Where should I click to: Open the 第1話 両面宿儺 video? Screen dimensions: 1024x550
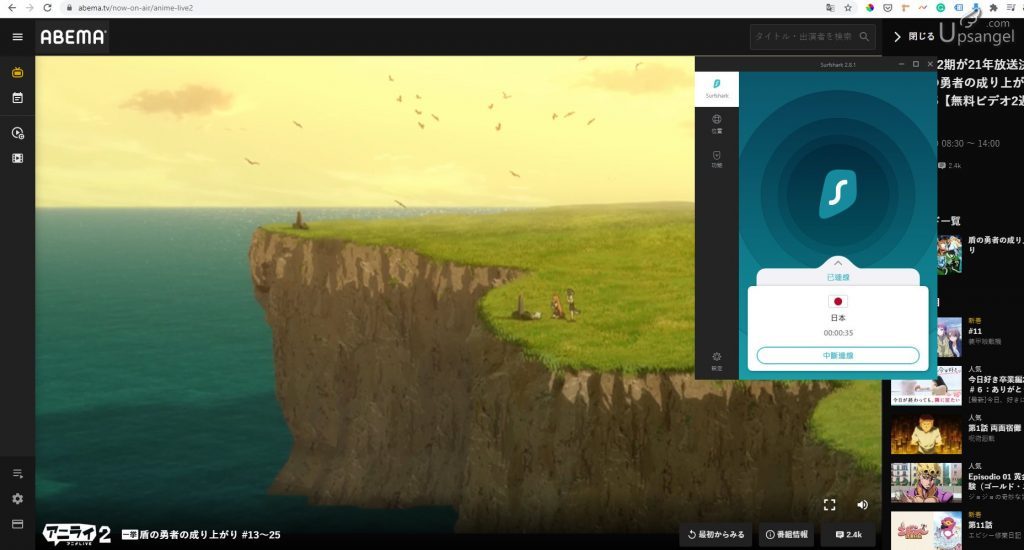(x=926, y=434)
